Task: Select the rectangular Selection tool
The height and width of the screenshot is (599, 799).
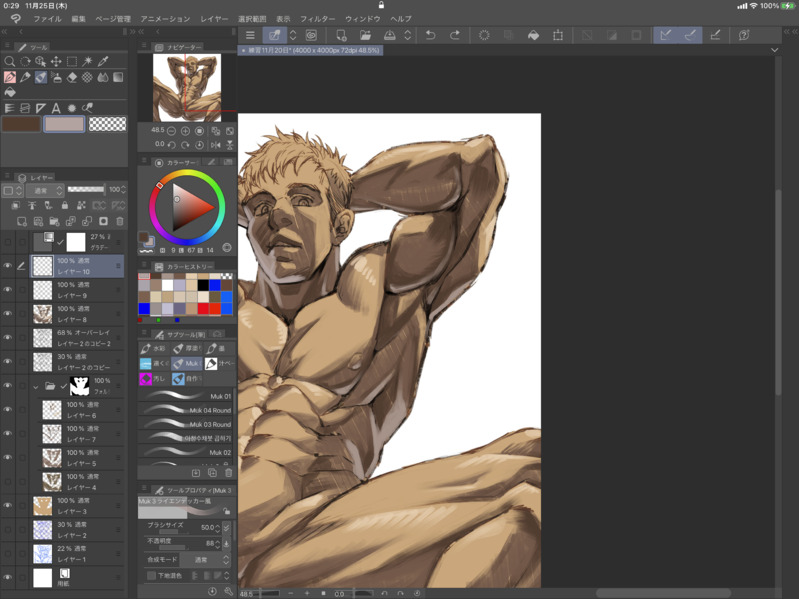Action: (x=72, y=62)
